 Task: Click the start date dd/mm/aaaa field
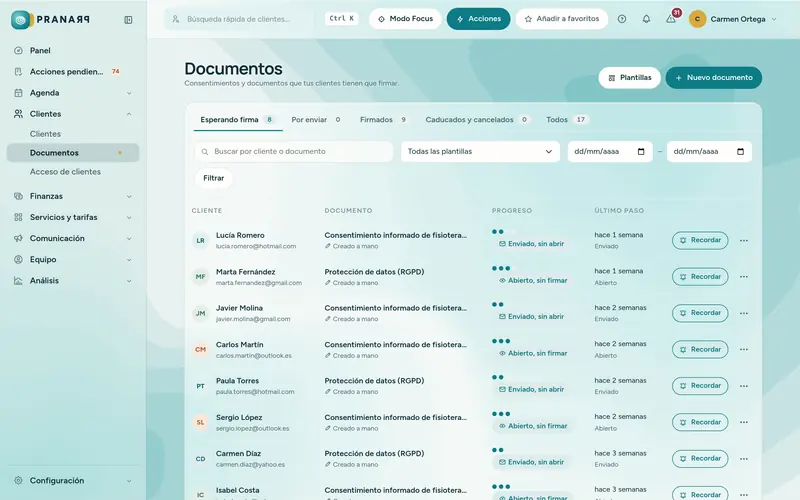pos(610,152)
